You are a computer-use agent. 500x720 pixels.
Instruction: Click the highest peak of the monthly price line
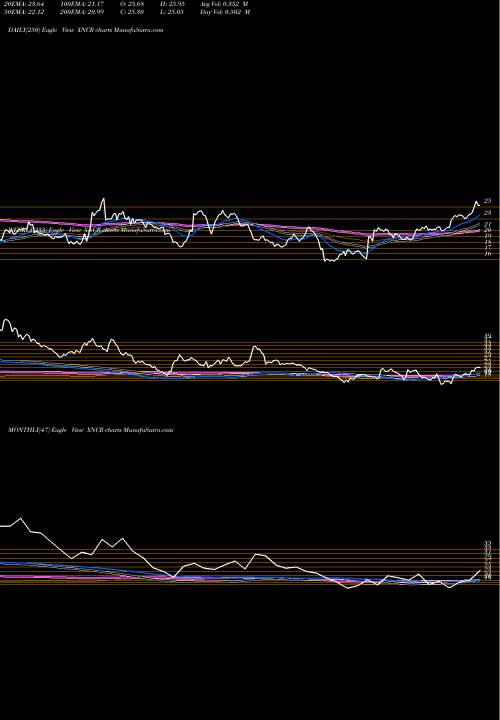(20, 518)
